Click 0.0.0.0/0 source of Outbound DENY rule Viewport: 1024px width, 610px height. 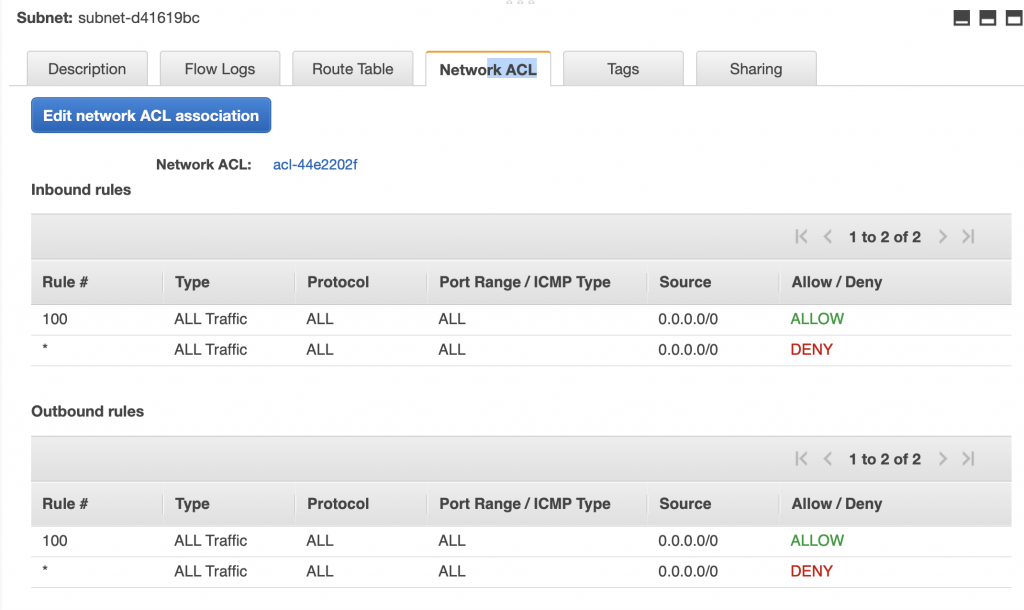(688, 571)
